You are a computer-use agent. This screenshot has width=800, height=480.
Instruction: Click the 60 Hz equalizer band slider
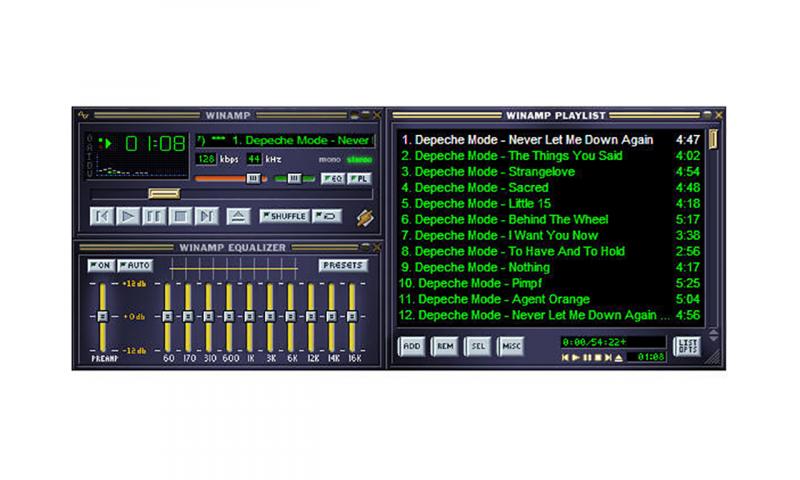click(167, 317)
